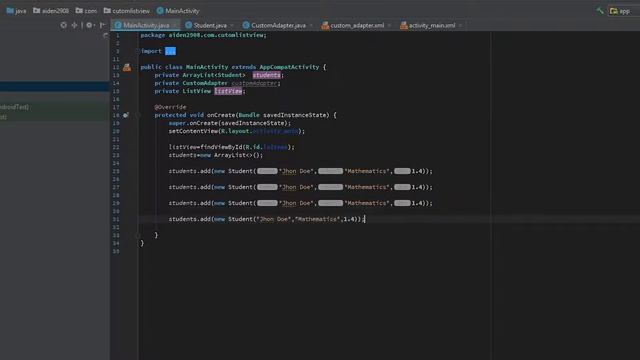Open the MainActivity class breadcrumb
This screenshot has height=360, width=640.
tap(178, 11)
